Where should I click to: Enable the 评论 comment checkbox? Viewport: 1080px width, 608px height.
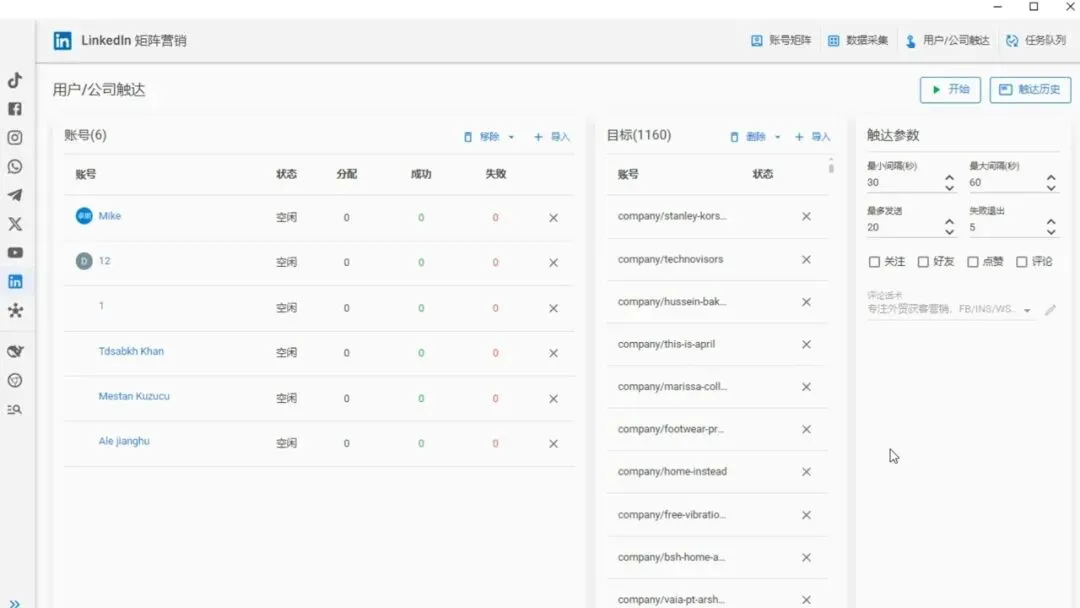point(1021,262)
